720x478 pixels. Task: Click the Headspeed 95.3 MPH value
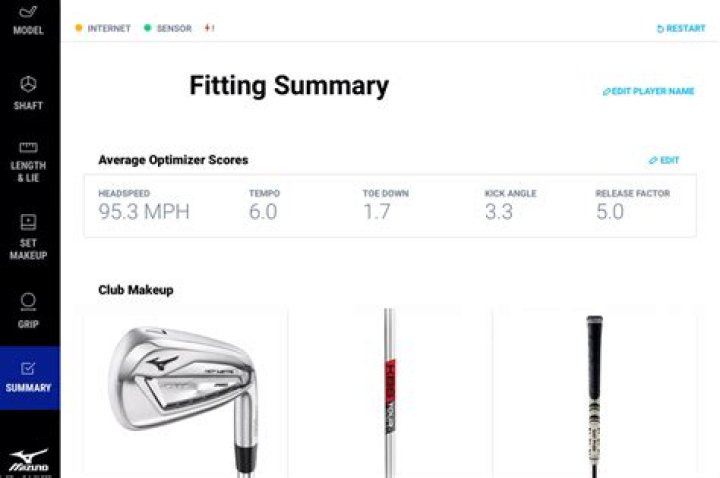point(144,212)
